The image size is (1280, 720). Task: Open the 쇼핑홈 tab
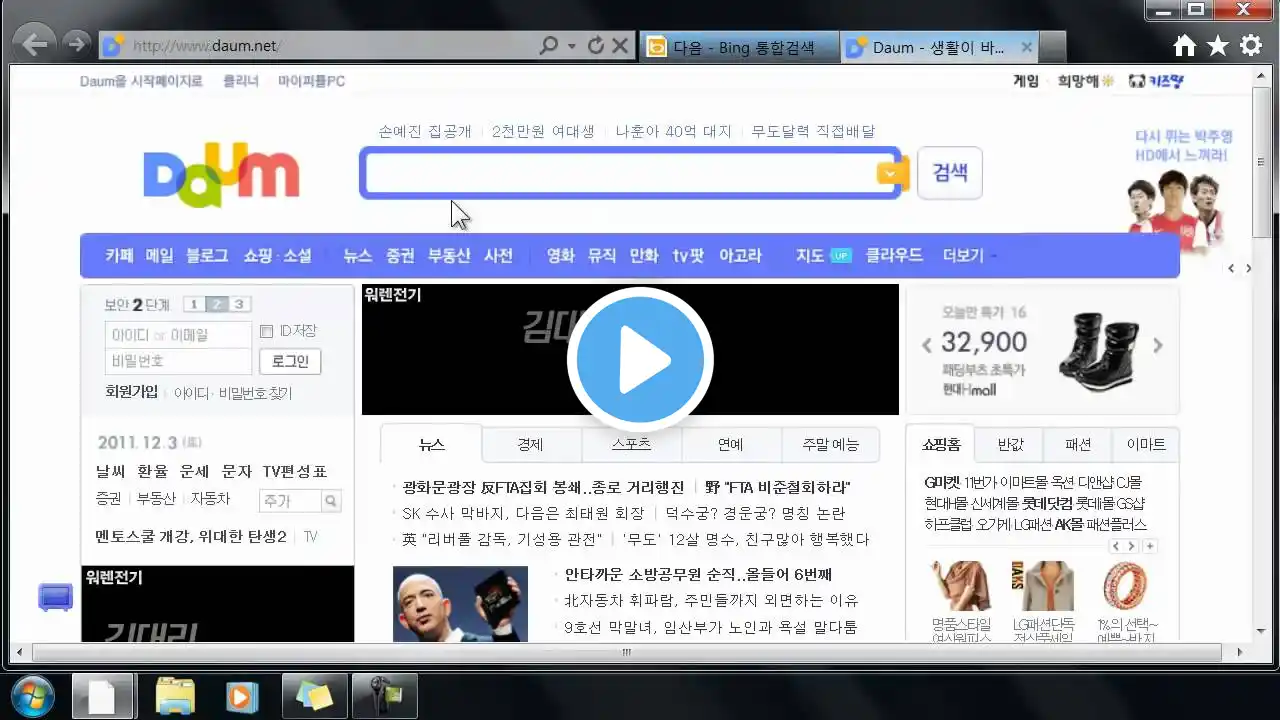(941, 445)
